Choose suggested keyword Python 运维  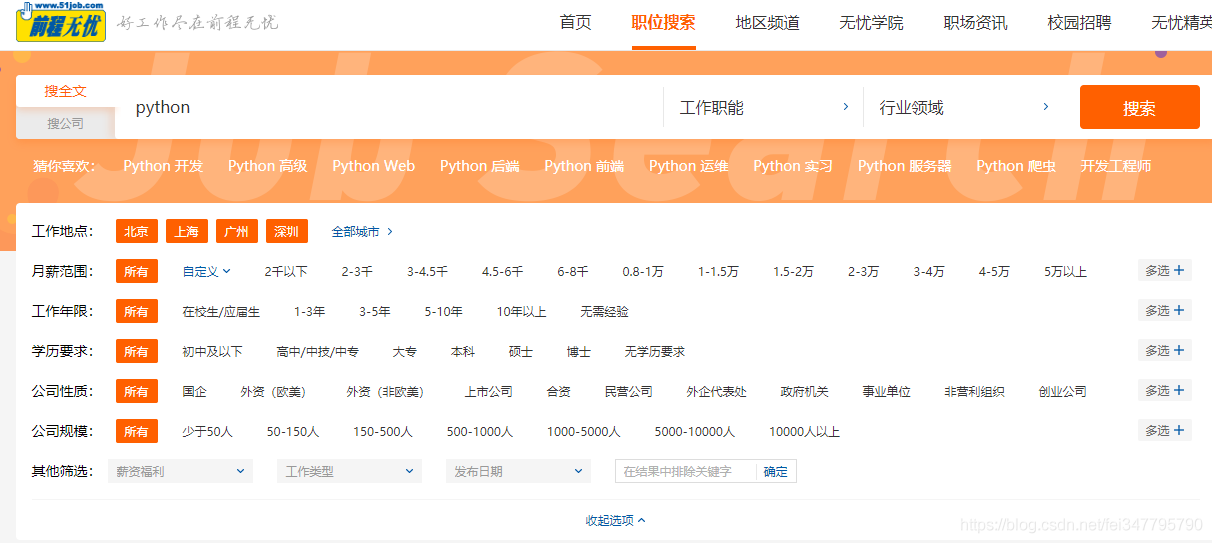point(688,166)
